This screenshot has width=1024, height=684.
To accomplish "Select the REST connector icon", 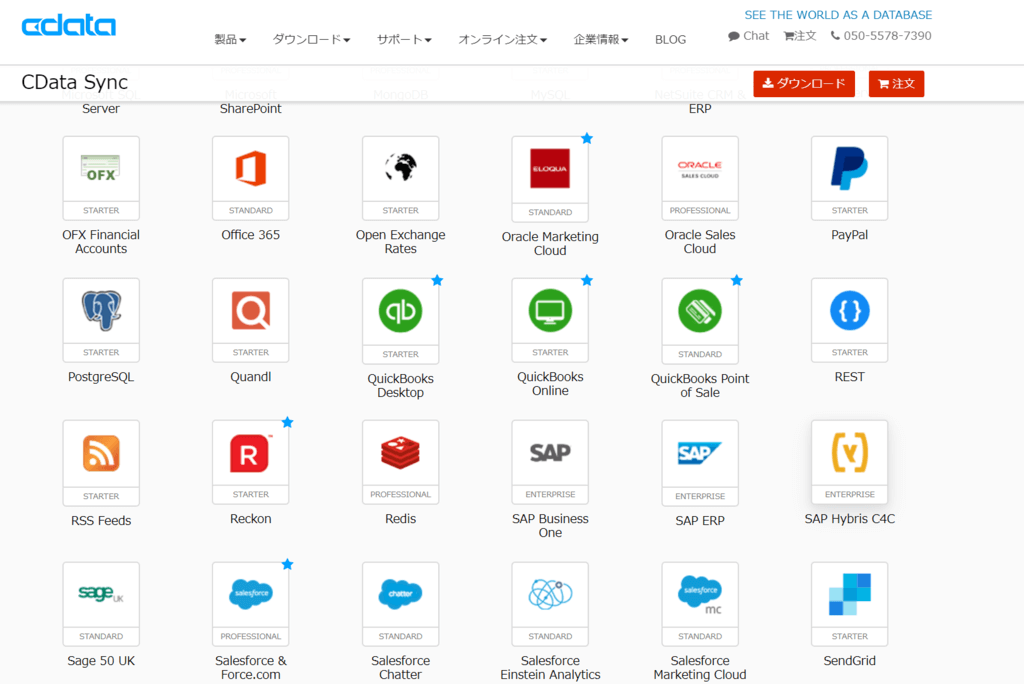I will pos(850,311).
